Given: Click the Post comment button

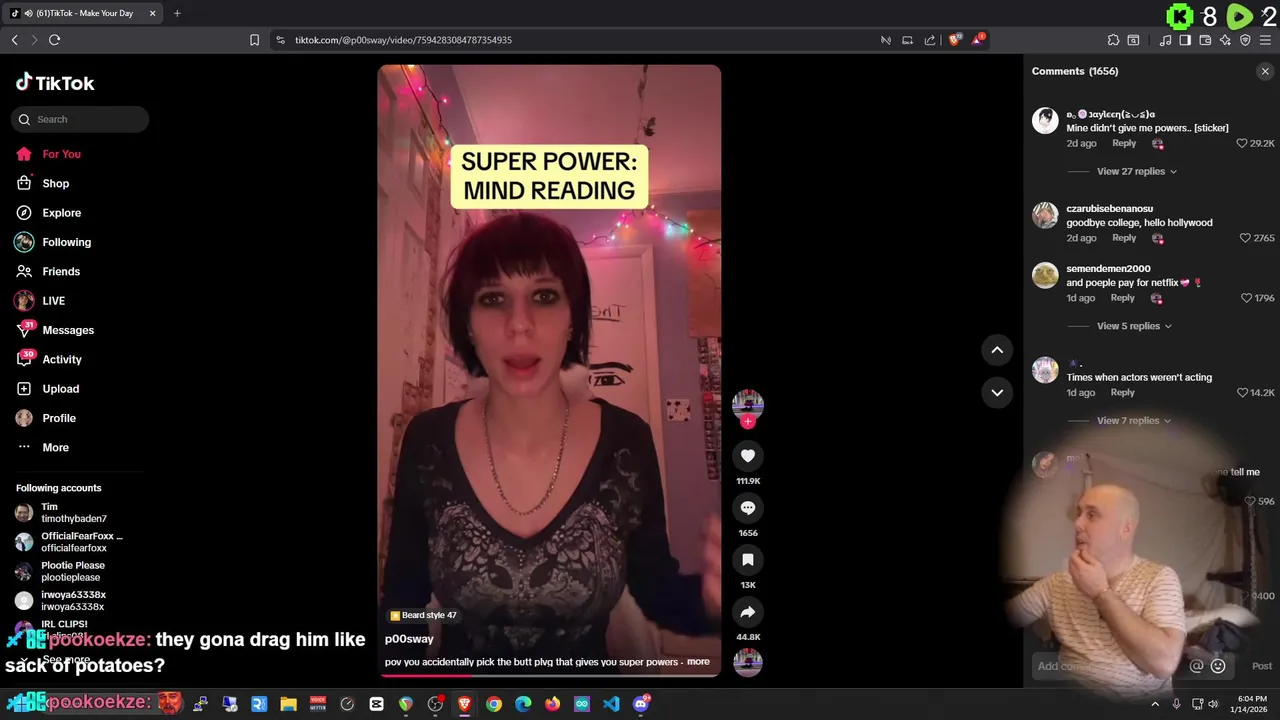Looking at the screenshot, I should [x=1262, y=666].
